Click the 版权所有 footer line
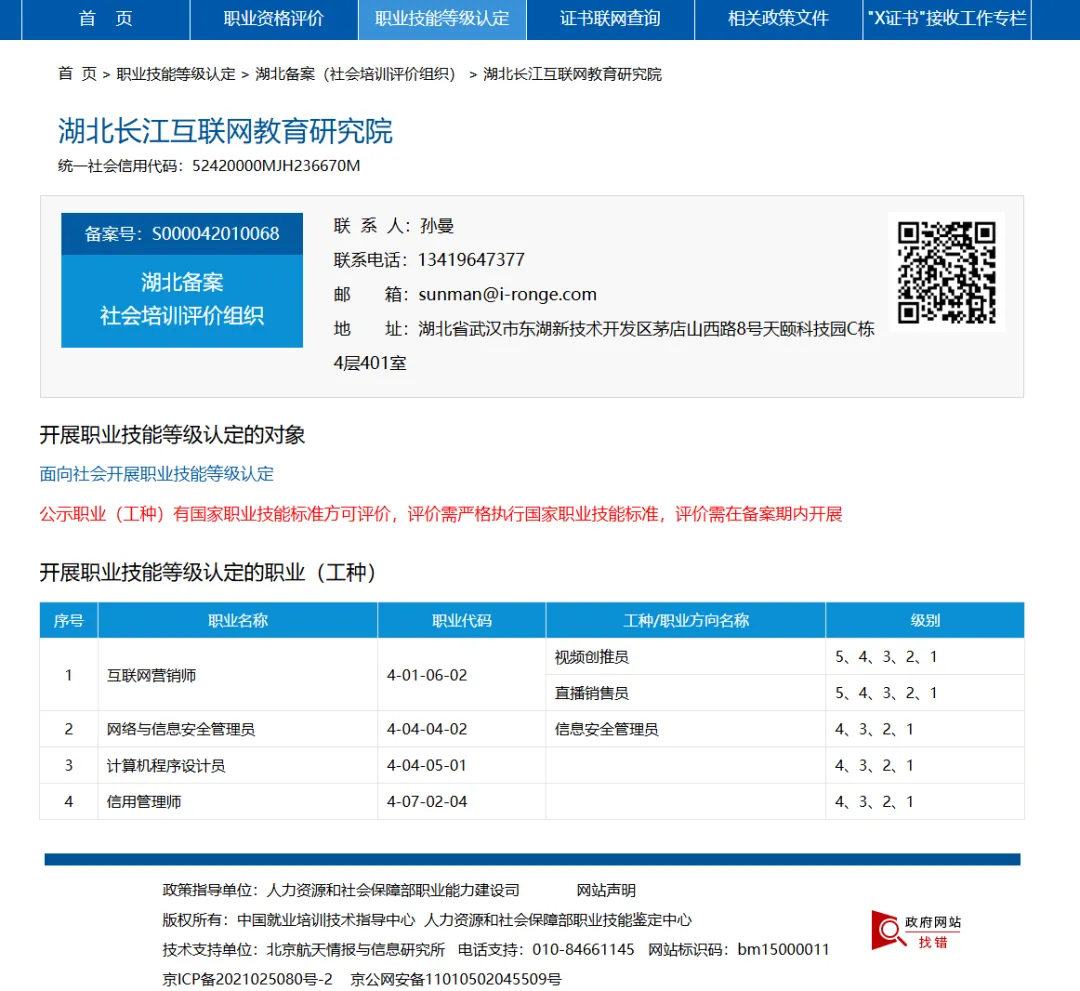This screenshot has height=991, width=1080. (427, 920)
